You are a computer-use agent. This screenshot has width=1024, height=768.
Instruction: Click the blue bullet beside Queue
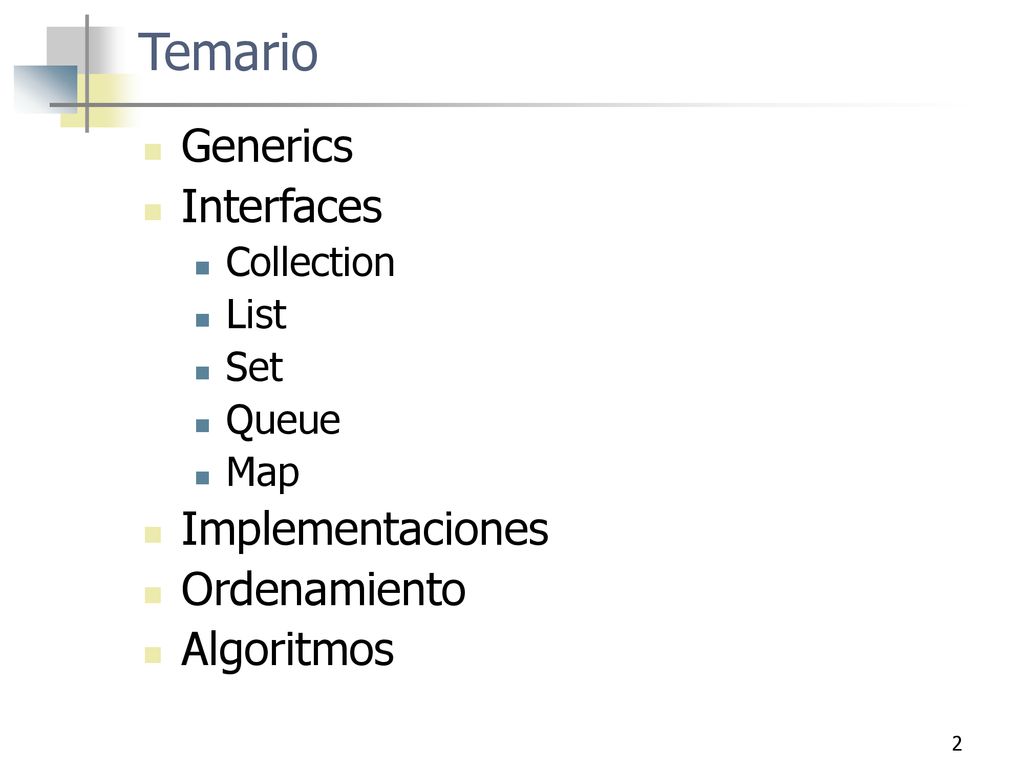coord(202,426)
